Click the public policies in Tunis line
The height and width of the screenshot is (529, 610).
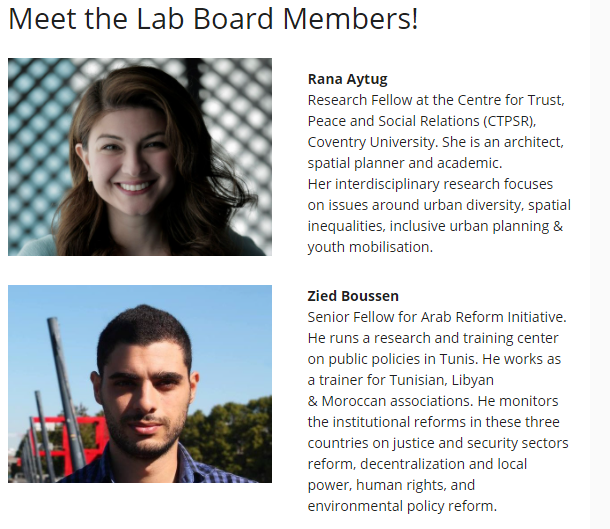coord(434,359)
